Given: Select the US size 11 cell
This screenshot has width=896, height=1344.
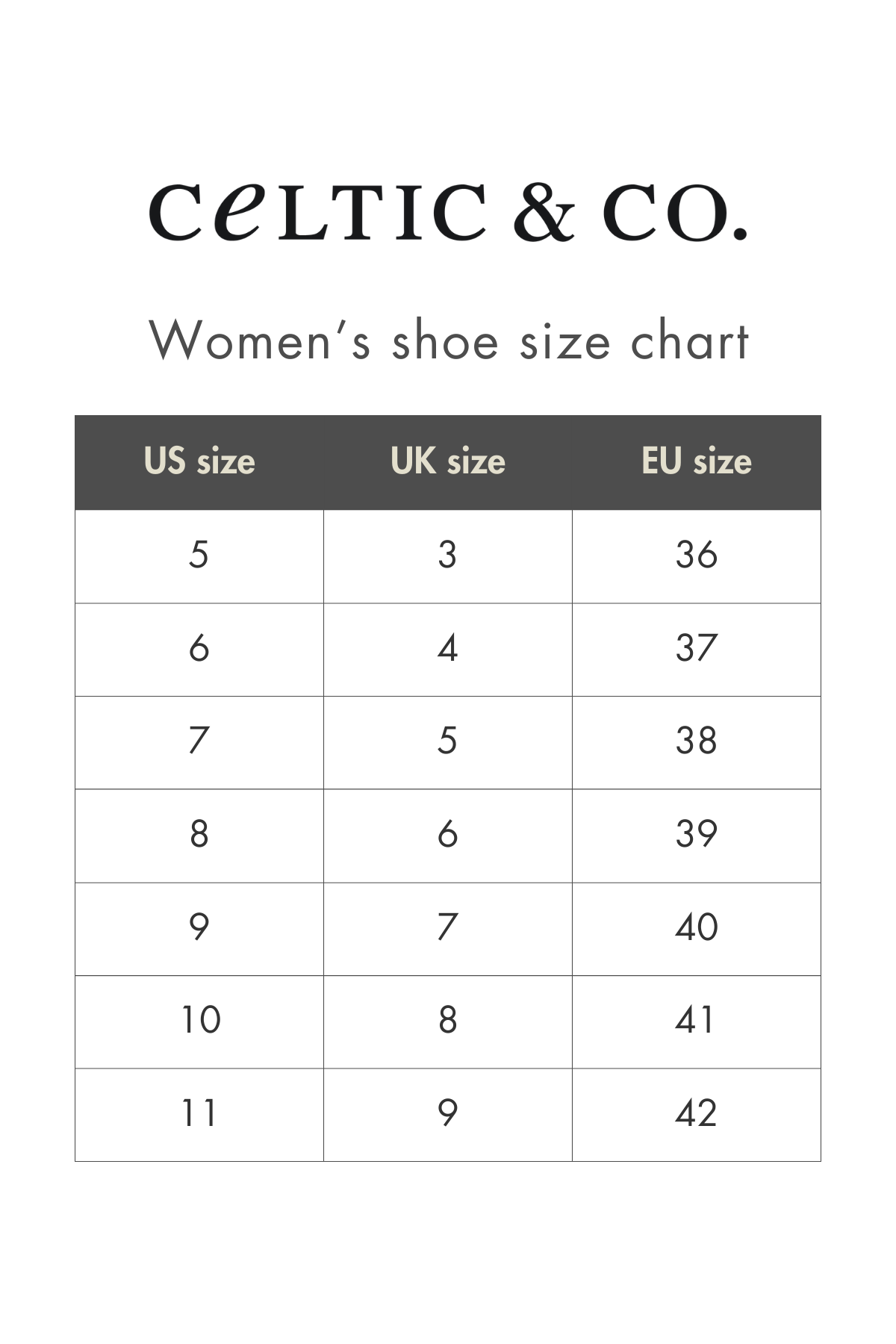Looking at the screenshot, I should [199, 1114].
